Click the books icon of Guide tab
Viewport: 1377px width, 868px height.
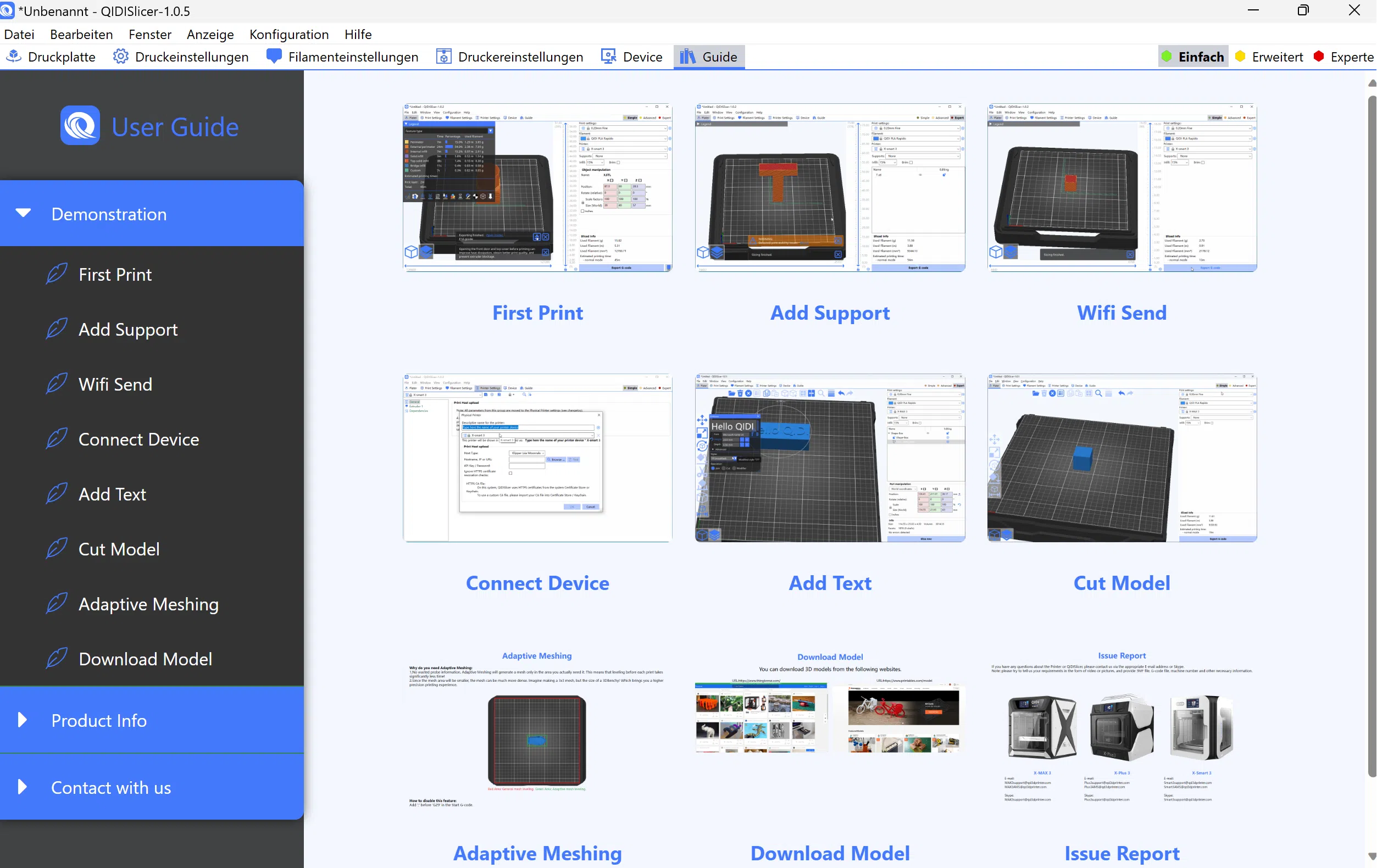[687, 56]
